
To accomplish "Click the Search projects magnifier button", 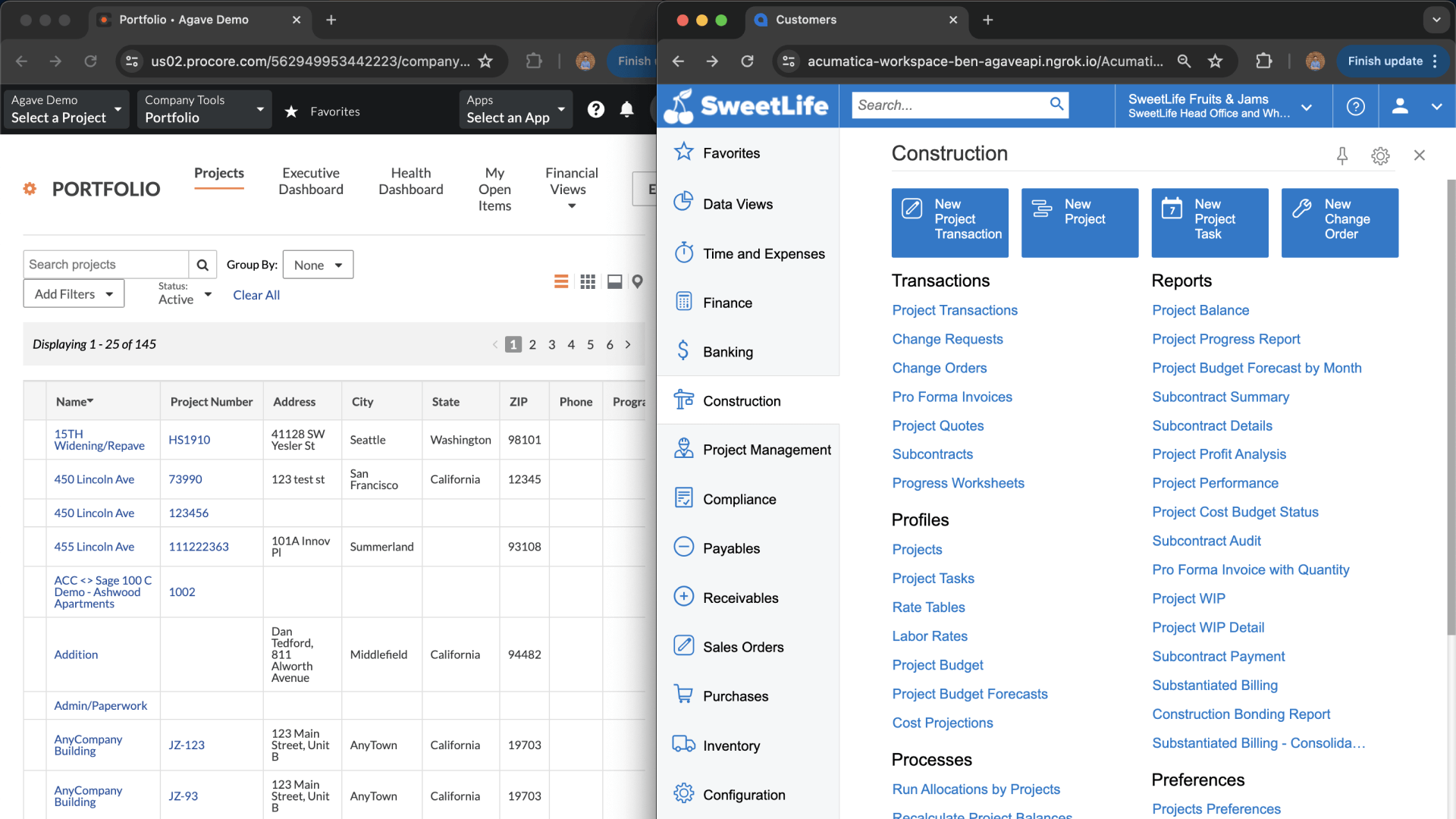I will 202,265.
